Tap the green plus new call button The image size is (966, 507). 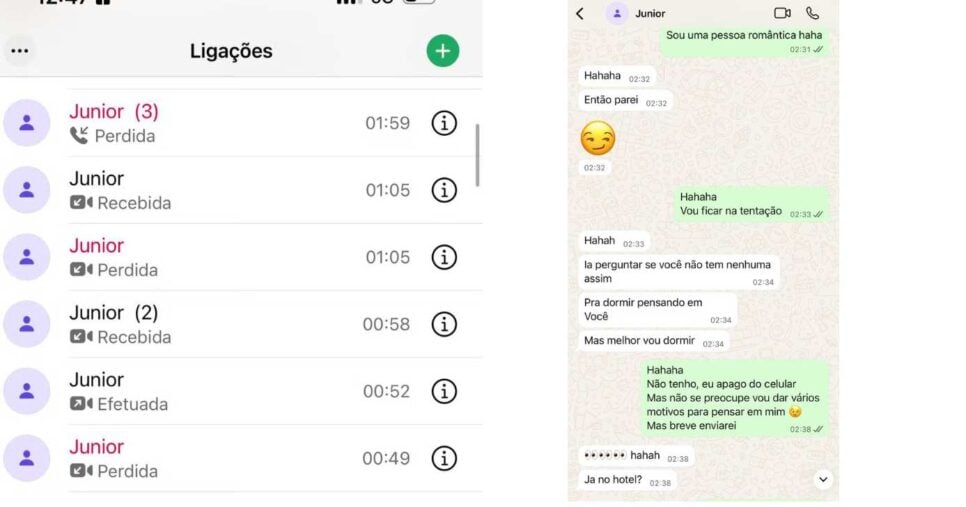[442, 51]
